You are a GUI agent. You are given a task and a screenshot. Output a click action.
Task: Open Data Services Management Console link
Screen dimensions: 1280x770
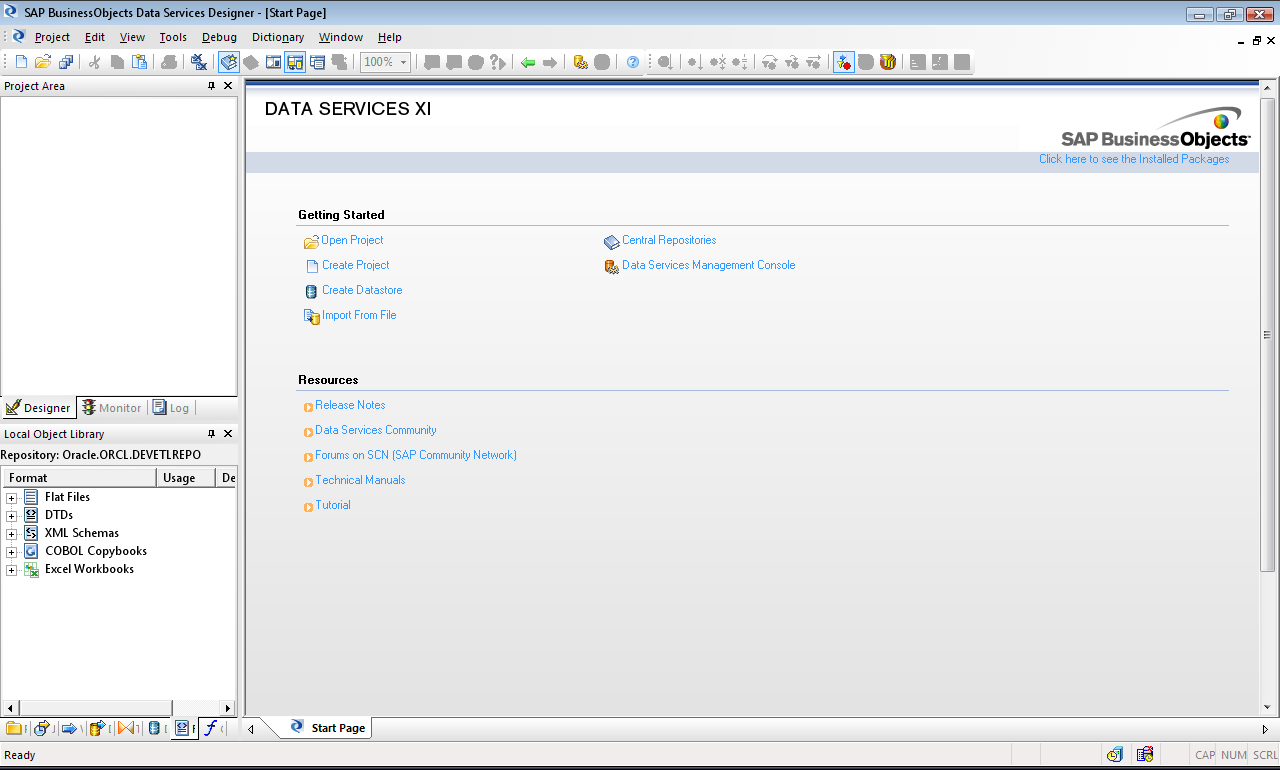click(709, 265)
